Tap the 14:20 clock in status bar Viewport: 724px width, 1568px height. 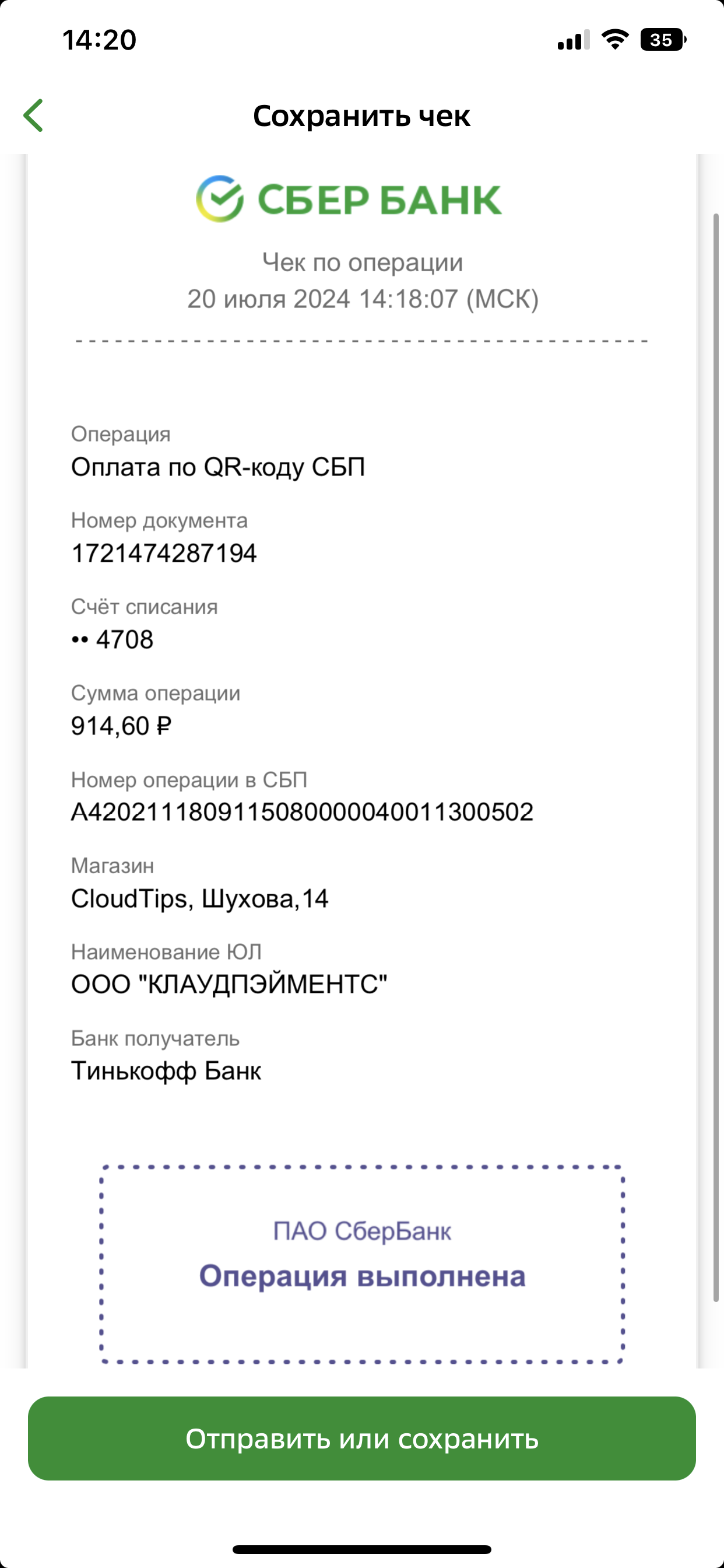click(99, 40)
